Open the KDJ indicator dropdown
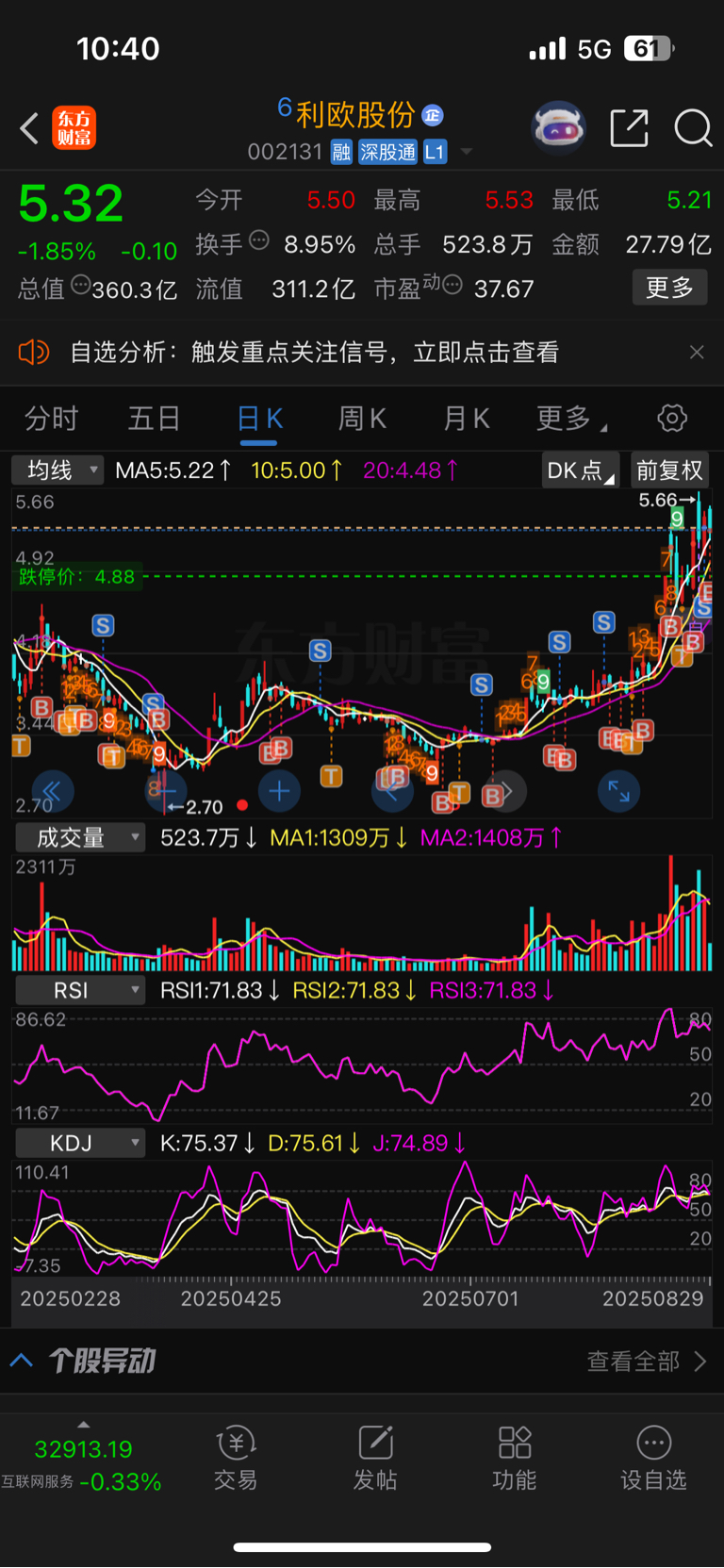This screenshot has height=1568, width=724. tap(79, 1143)
